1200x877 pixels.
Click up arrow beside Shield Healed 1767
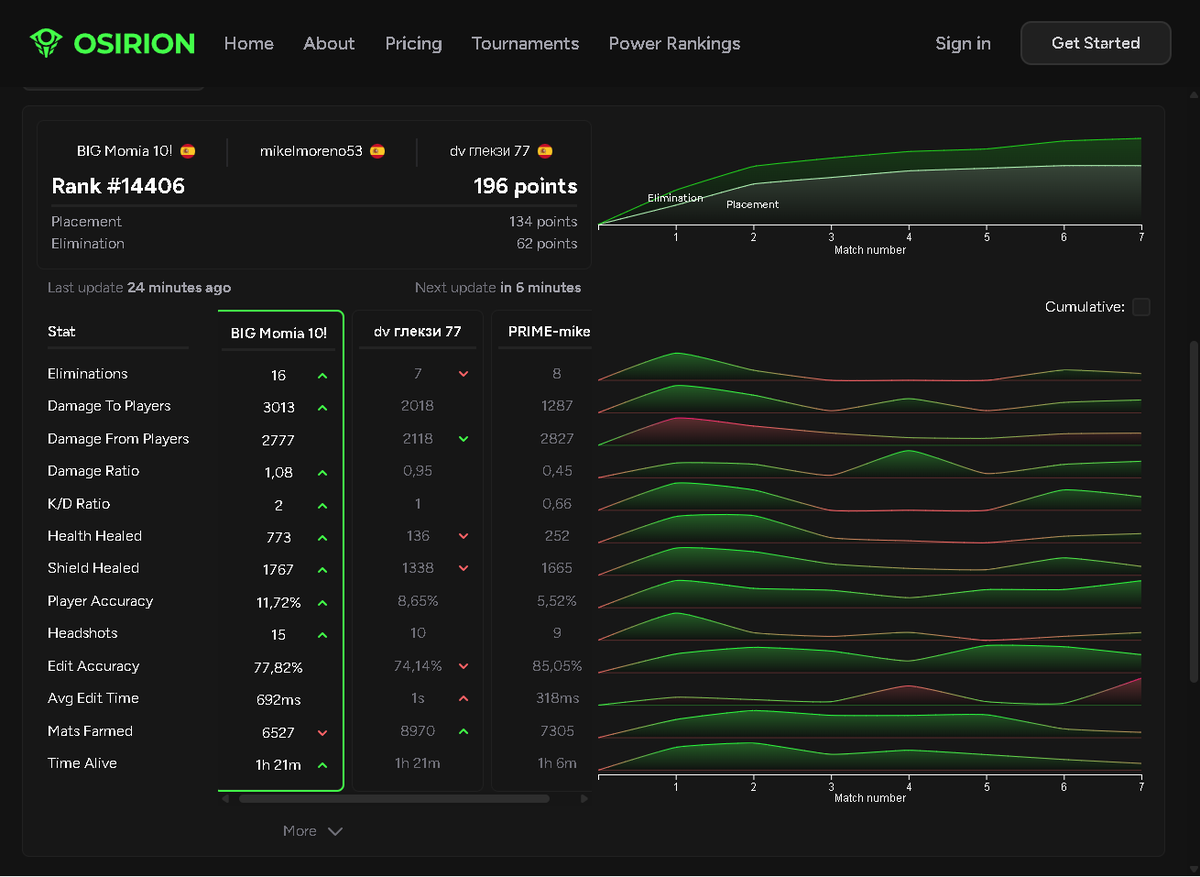click(322, 569)
